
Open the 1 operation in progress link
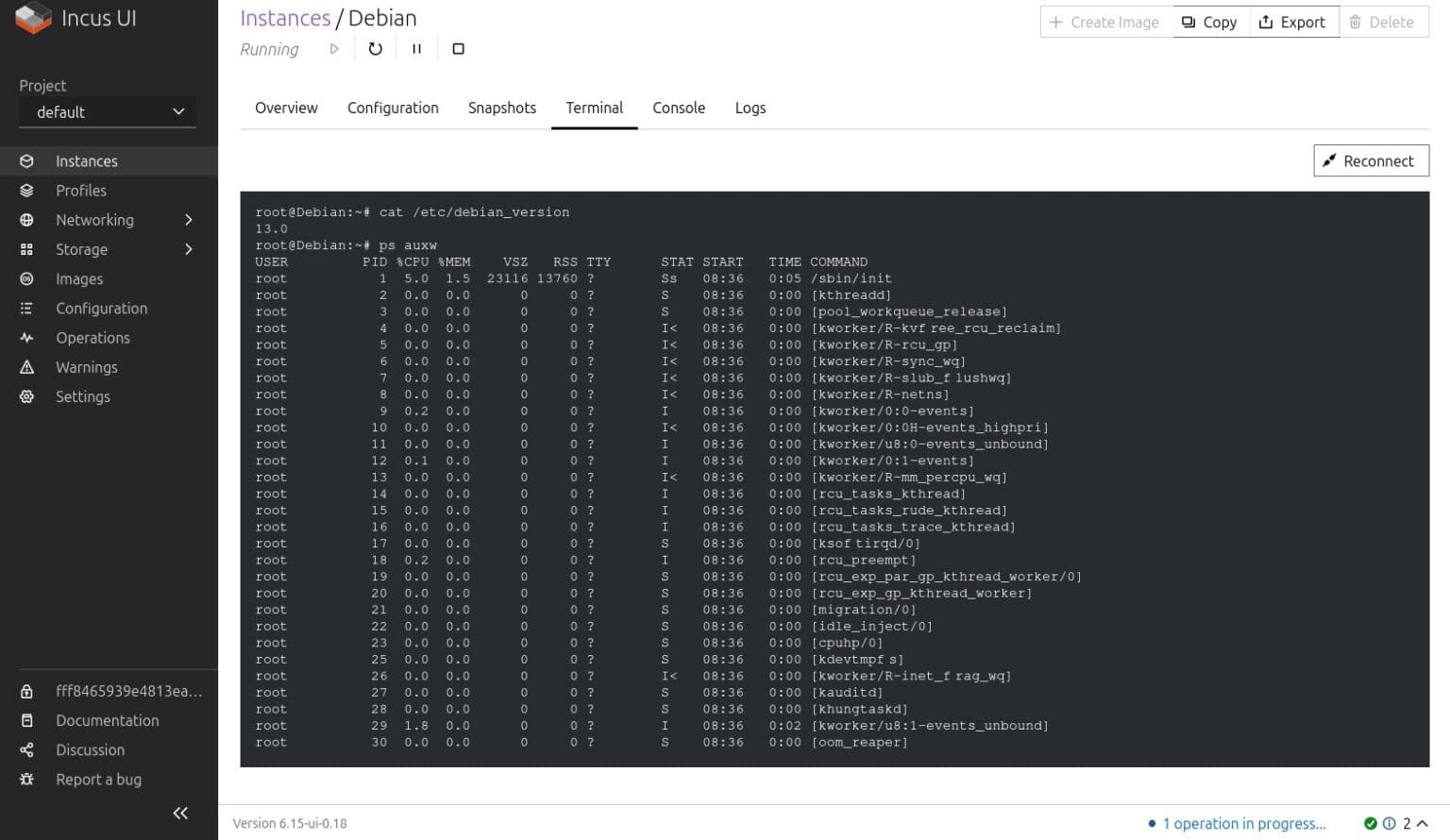(1244, 823)
